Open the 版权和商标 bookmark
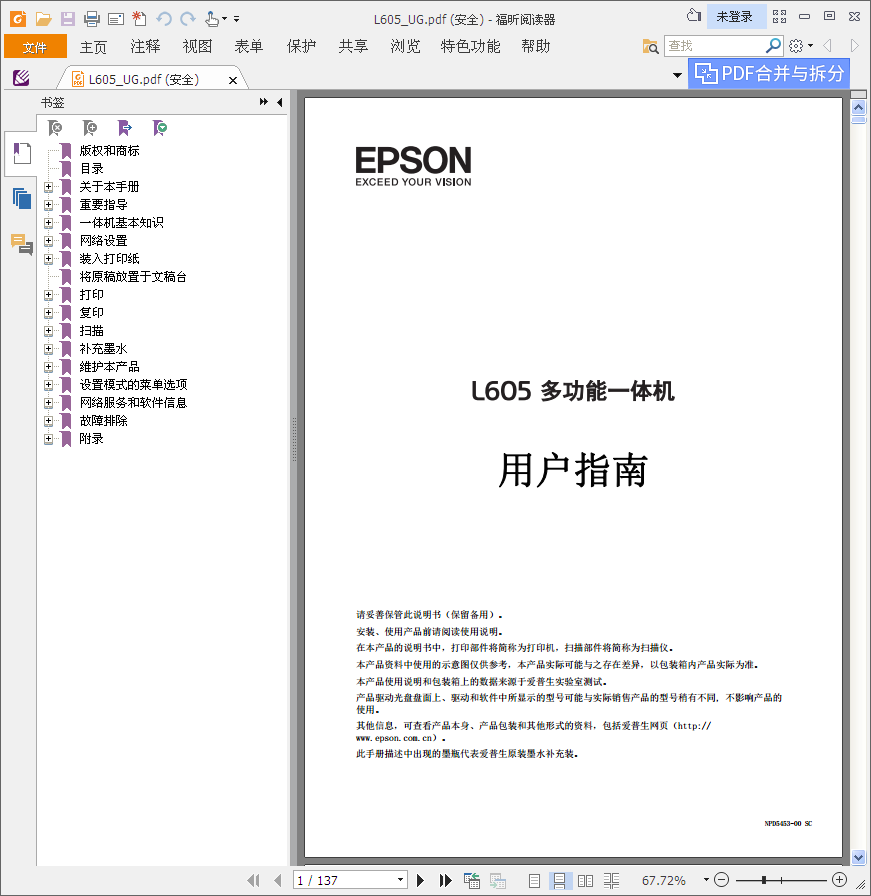 [x=109, y=151]
